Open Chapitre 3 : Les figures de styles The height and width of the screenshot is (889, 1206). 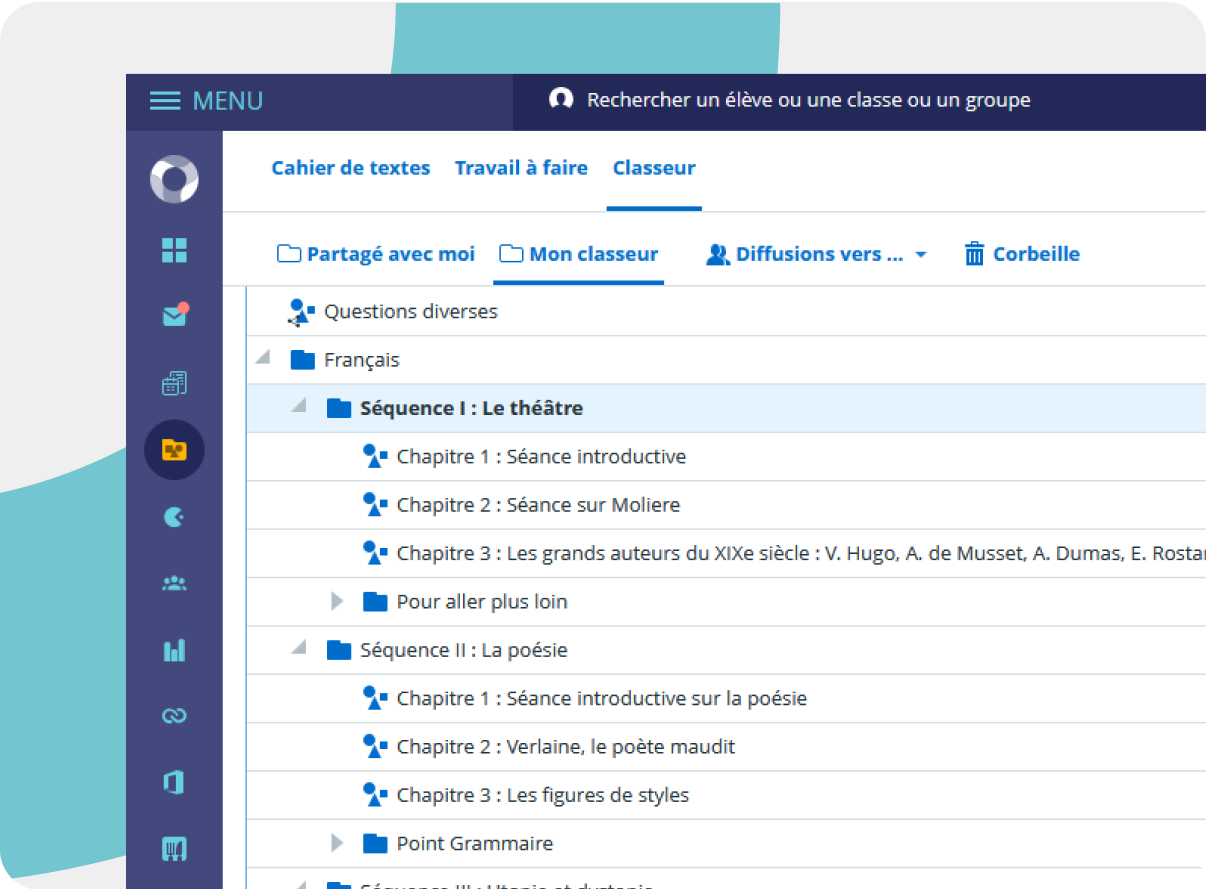[x=542, y=795]
